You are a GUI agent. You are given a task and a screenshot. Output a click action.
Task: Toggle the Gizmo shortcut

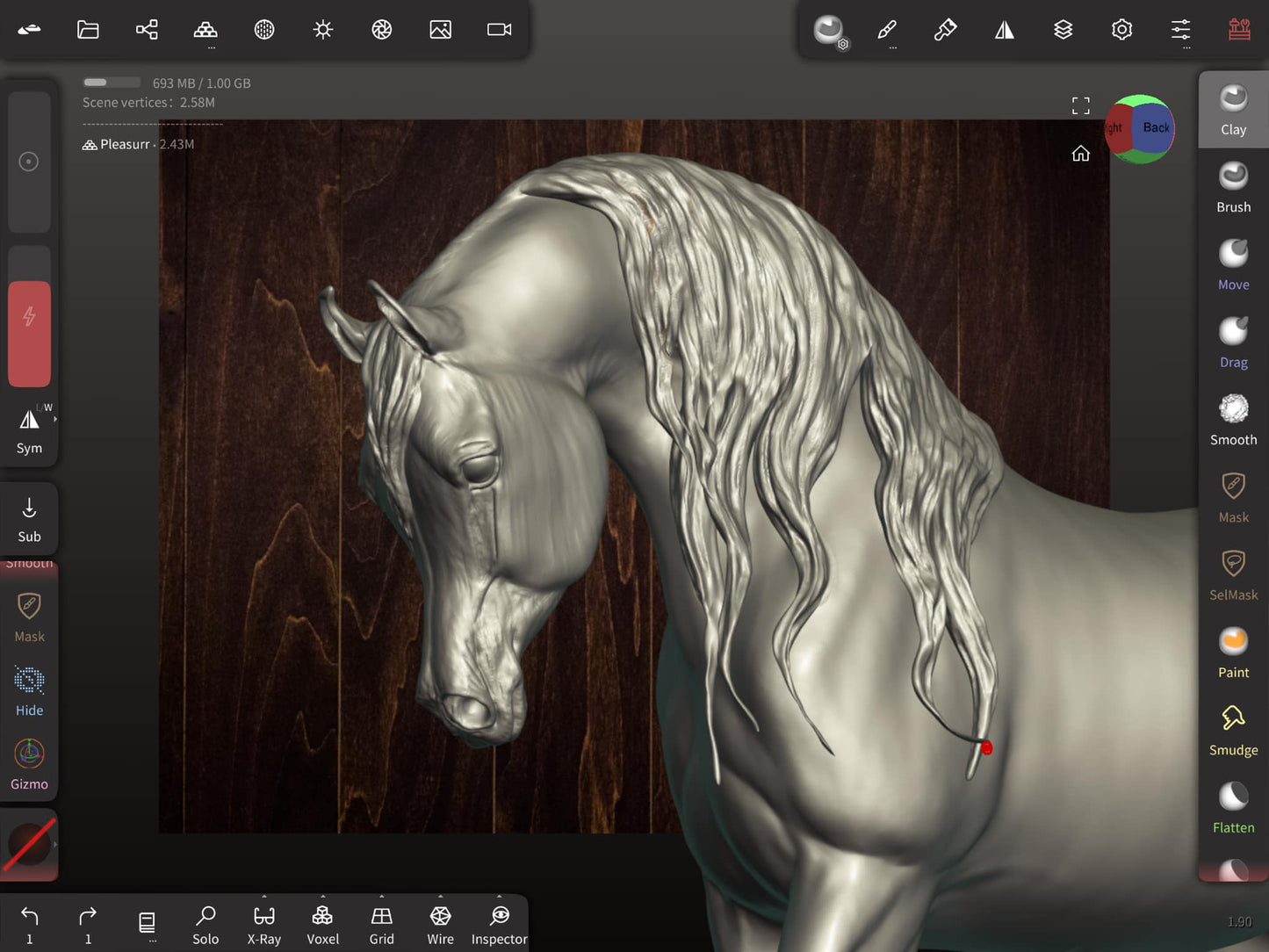29,765
